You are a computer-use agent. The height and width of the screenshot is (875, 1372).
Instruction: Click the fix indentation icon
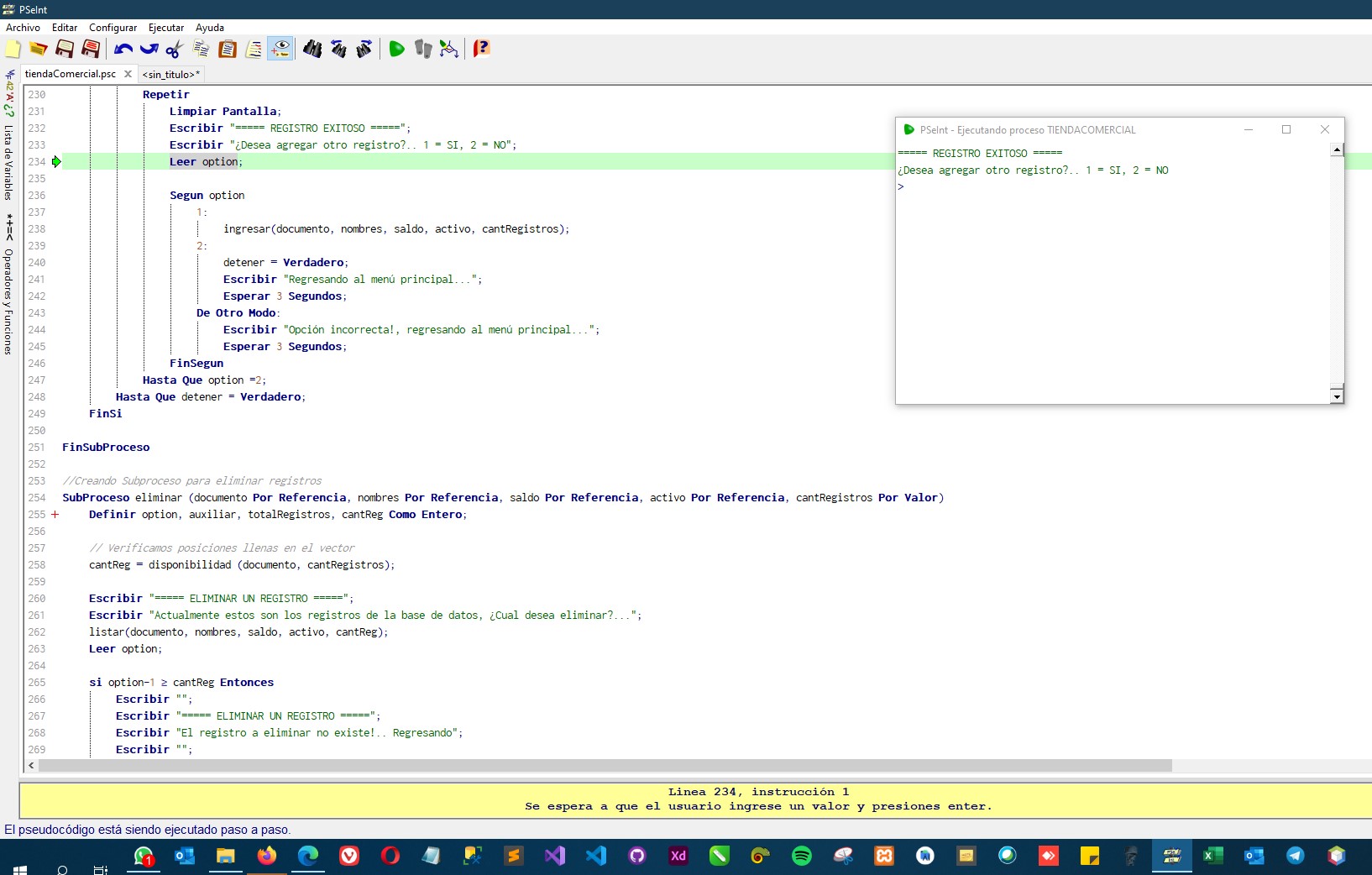click(254, 49)
